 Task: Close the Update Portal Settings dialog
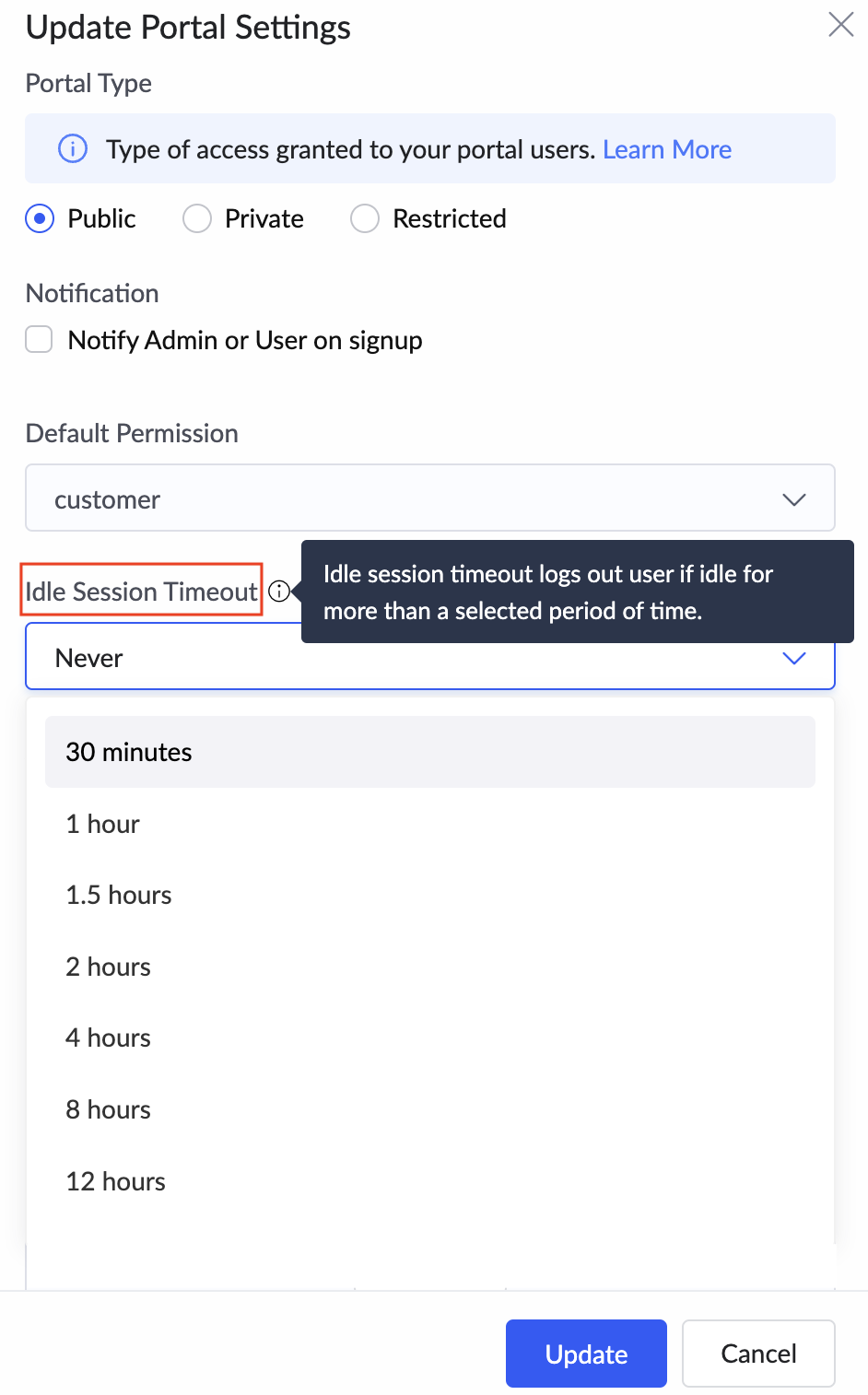coord(840,24)
